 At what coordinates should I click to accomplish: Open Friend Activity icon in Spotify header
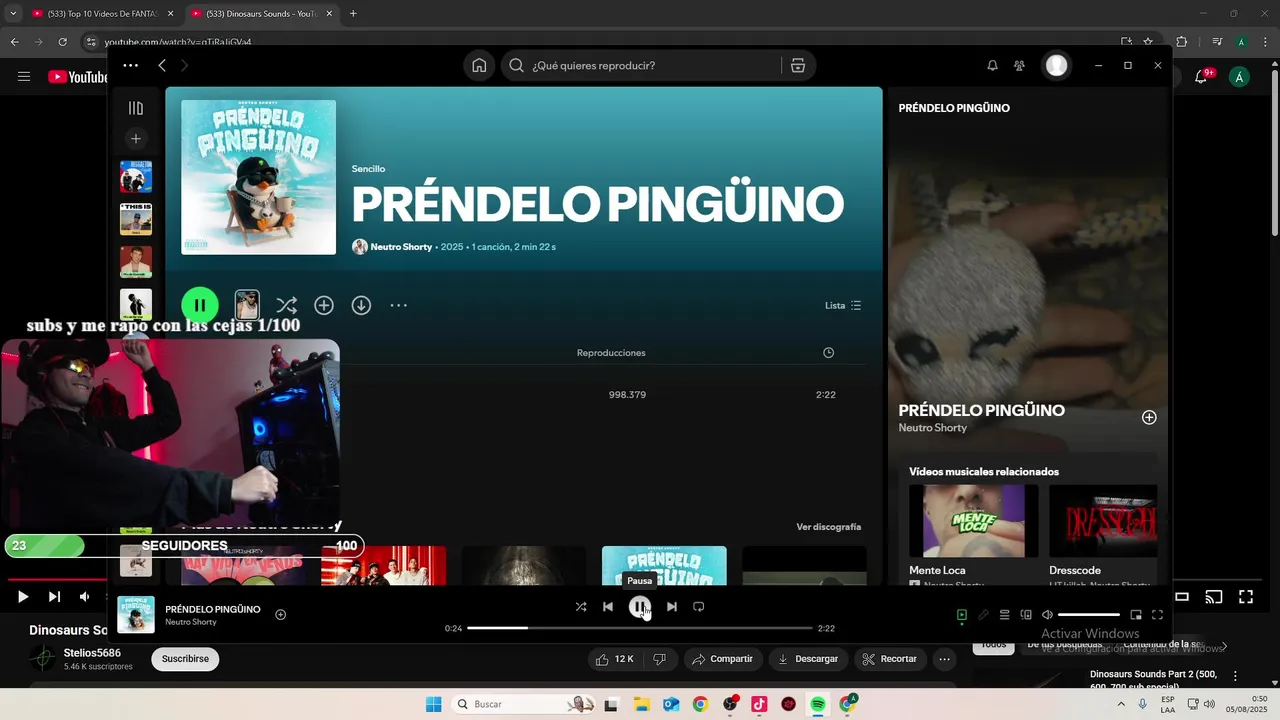[1019, 65]
